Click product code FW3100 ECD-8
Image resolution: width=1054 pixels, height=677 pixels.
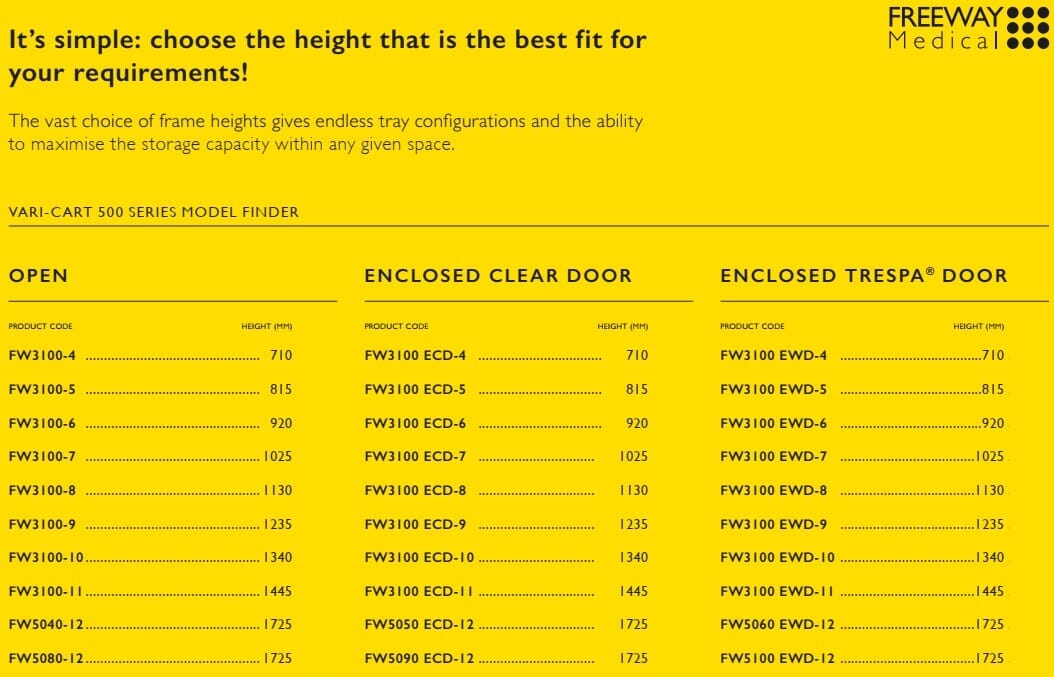(415, 490)
